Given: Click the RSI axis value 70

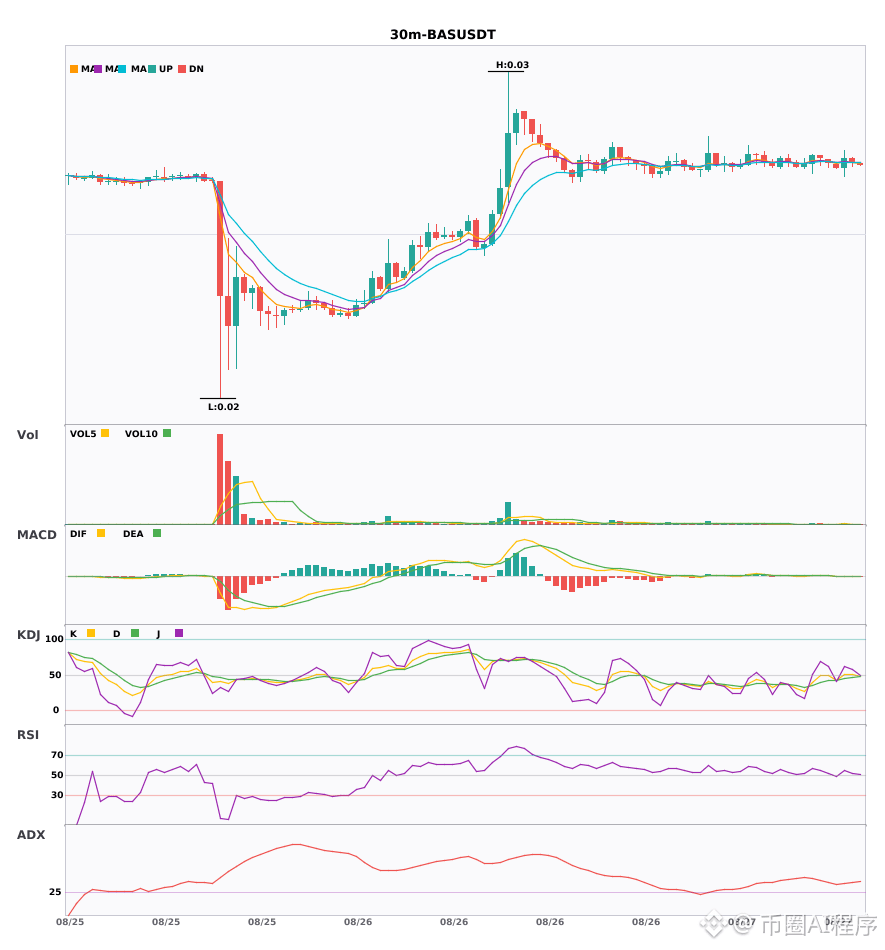Looking at the screenshot, I should coord(57,755).
